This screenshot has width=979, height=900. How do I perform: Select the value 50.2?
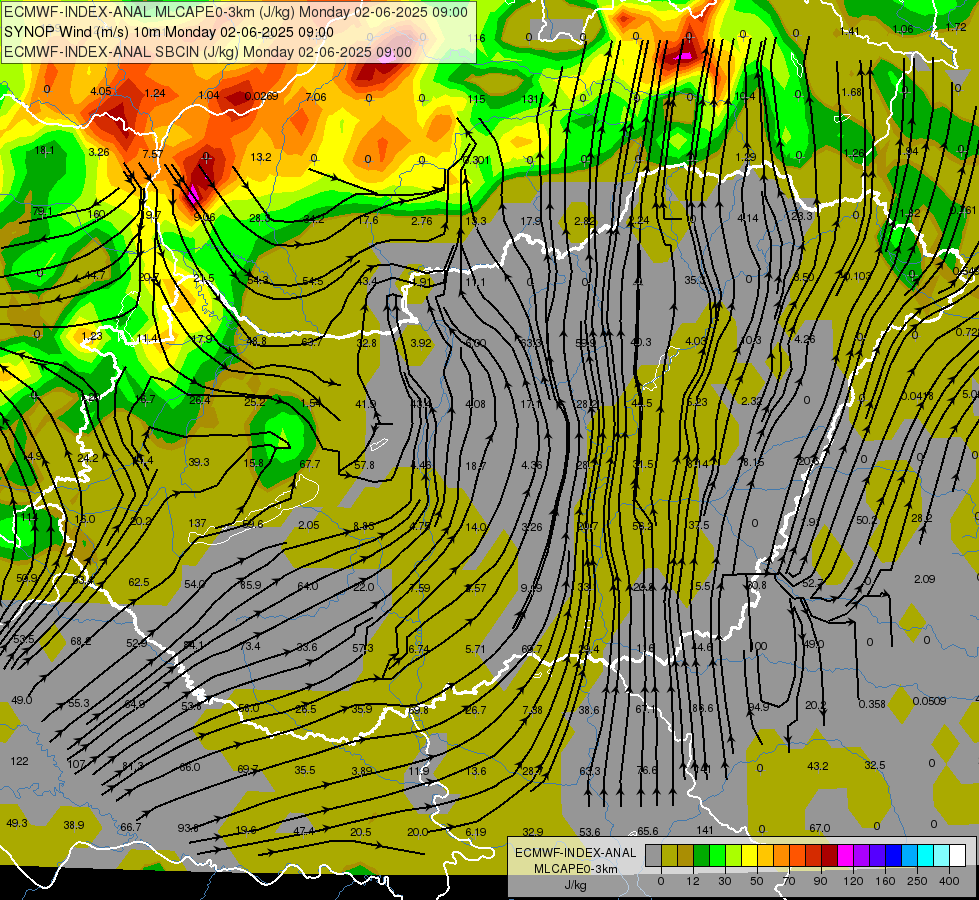pyautogui.click(x=867, y=520)
